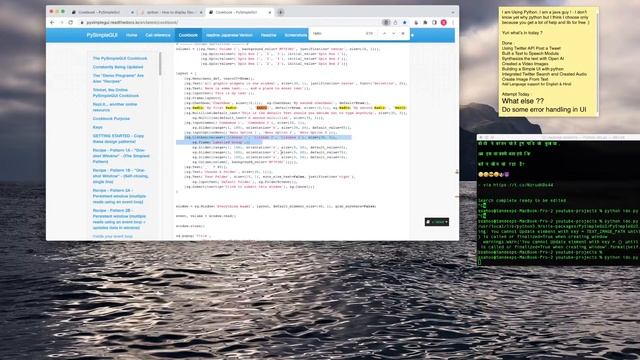Image resolution: width=640 pixels, height=360 pixels.
Task: Open a new browser tab
Action: point(281,12)
